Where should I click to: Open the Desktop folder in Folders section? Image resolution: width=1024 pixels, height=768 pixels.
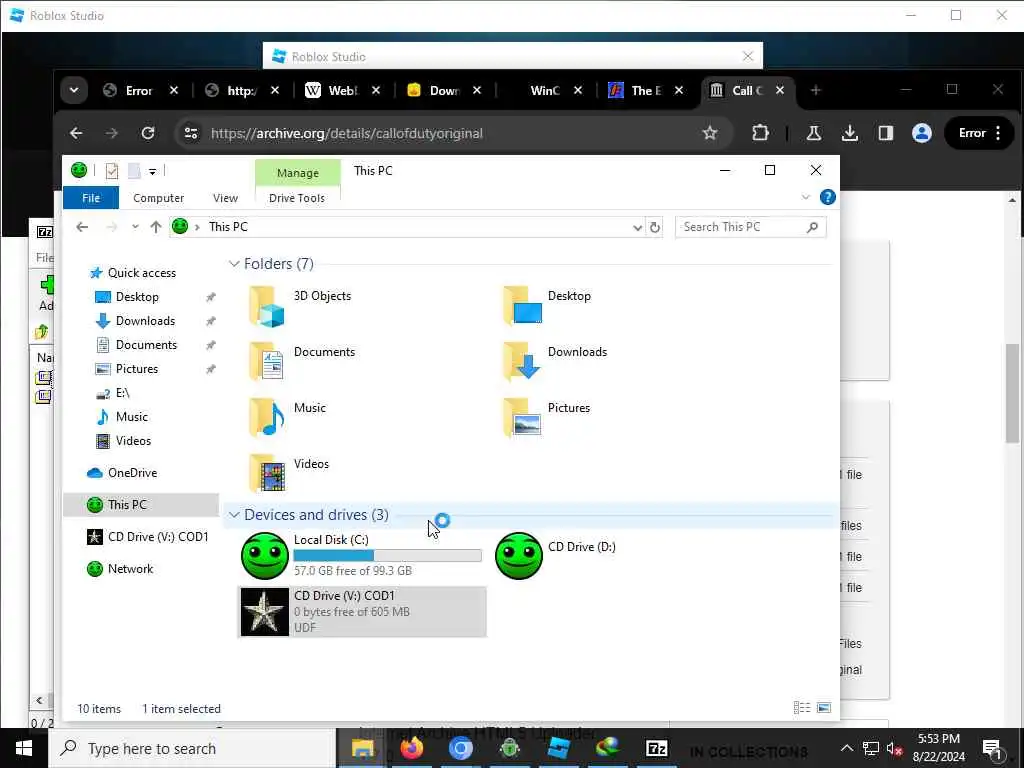tap(547, 306)
